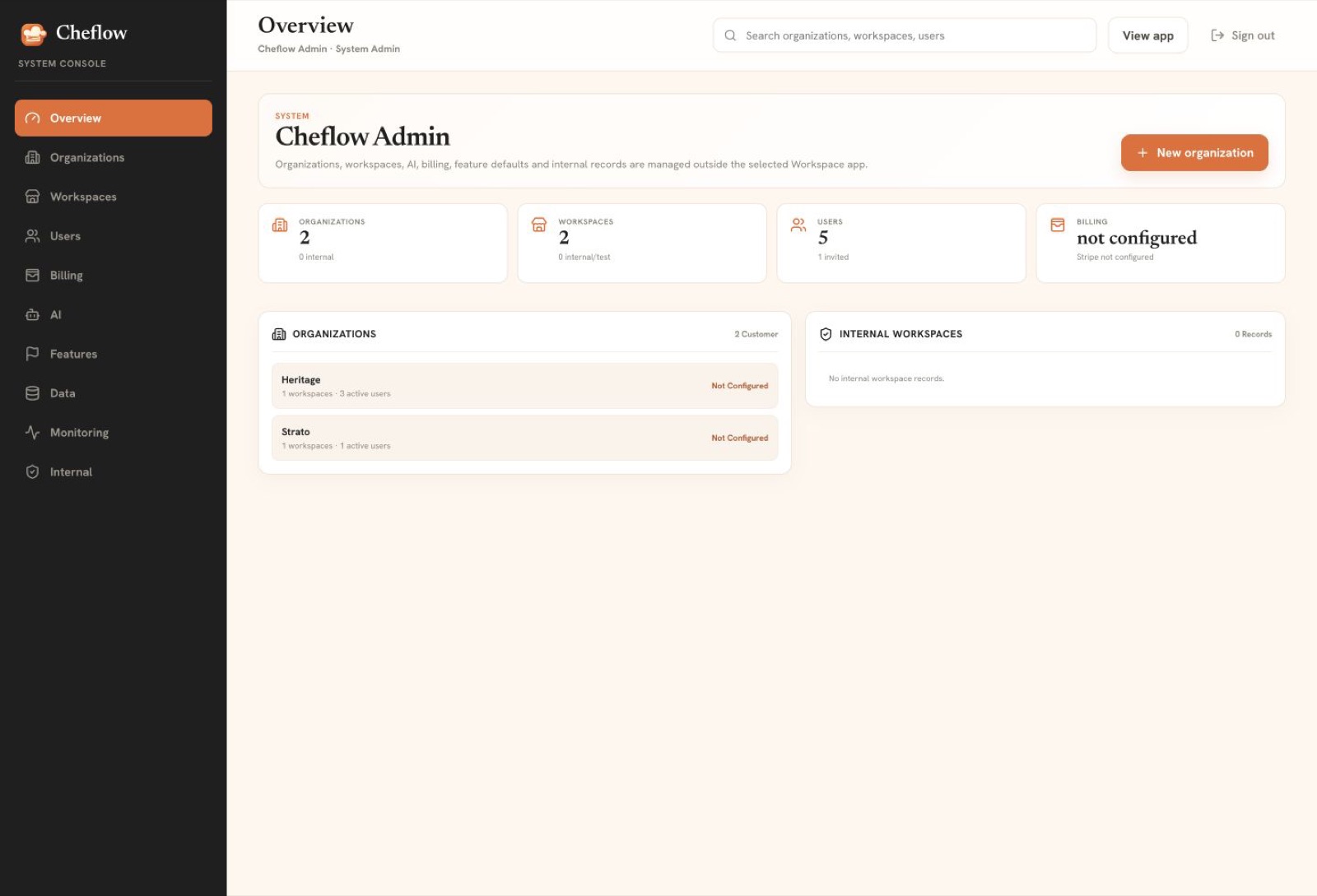Go to Monitoring in the sidebar
The height and width of the screenshot is (896, 1317).
tap(114, 433)
